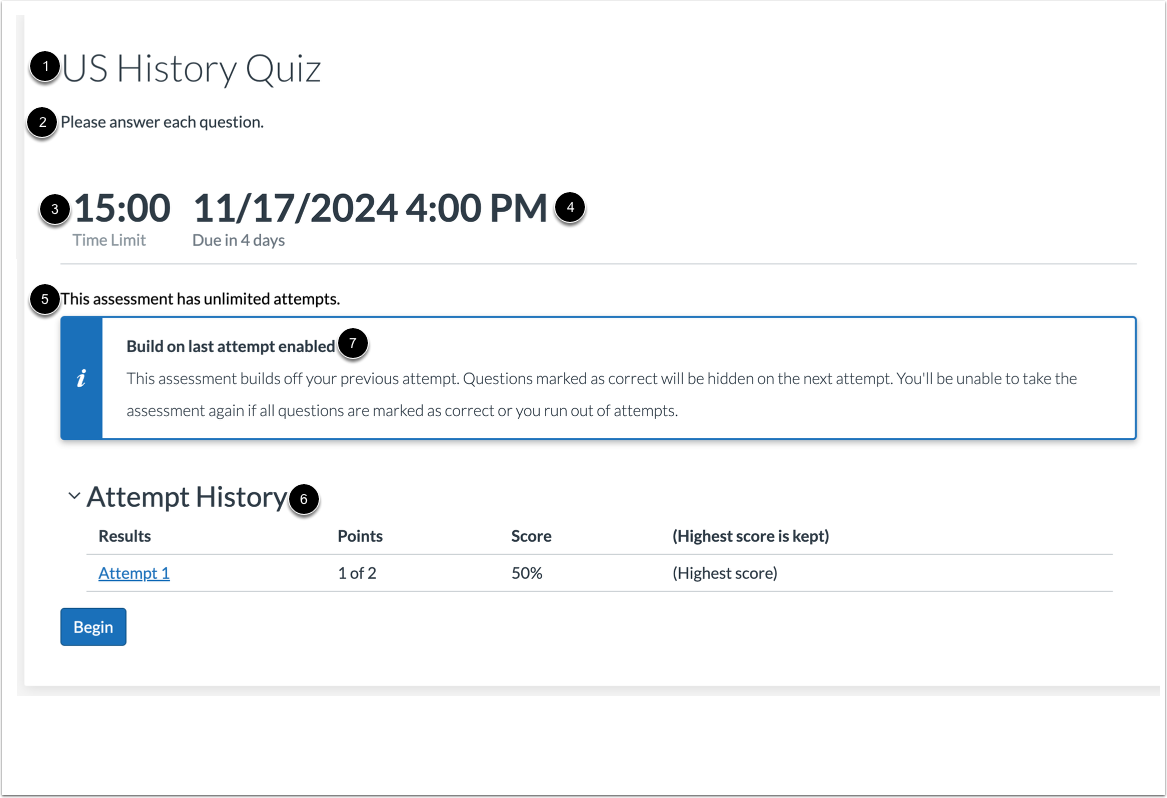This screenshot has height=798, width=1167.
Task: Click callout marker 5 near the attempts text
Action: coord(42,298)
